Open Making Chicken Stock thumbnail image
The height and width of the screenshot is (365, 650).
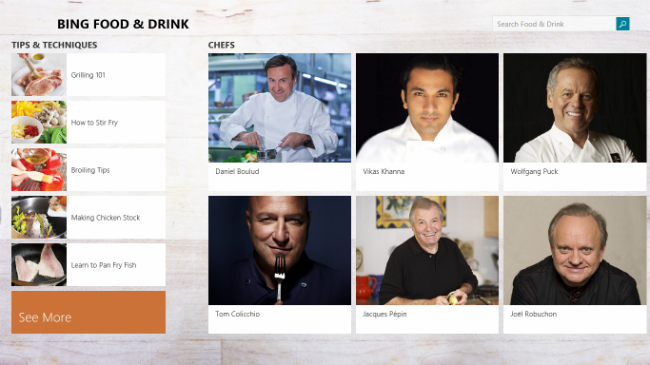click(x=39, y=217)
